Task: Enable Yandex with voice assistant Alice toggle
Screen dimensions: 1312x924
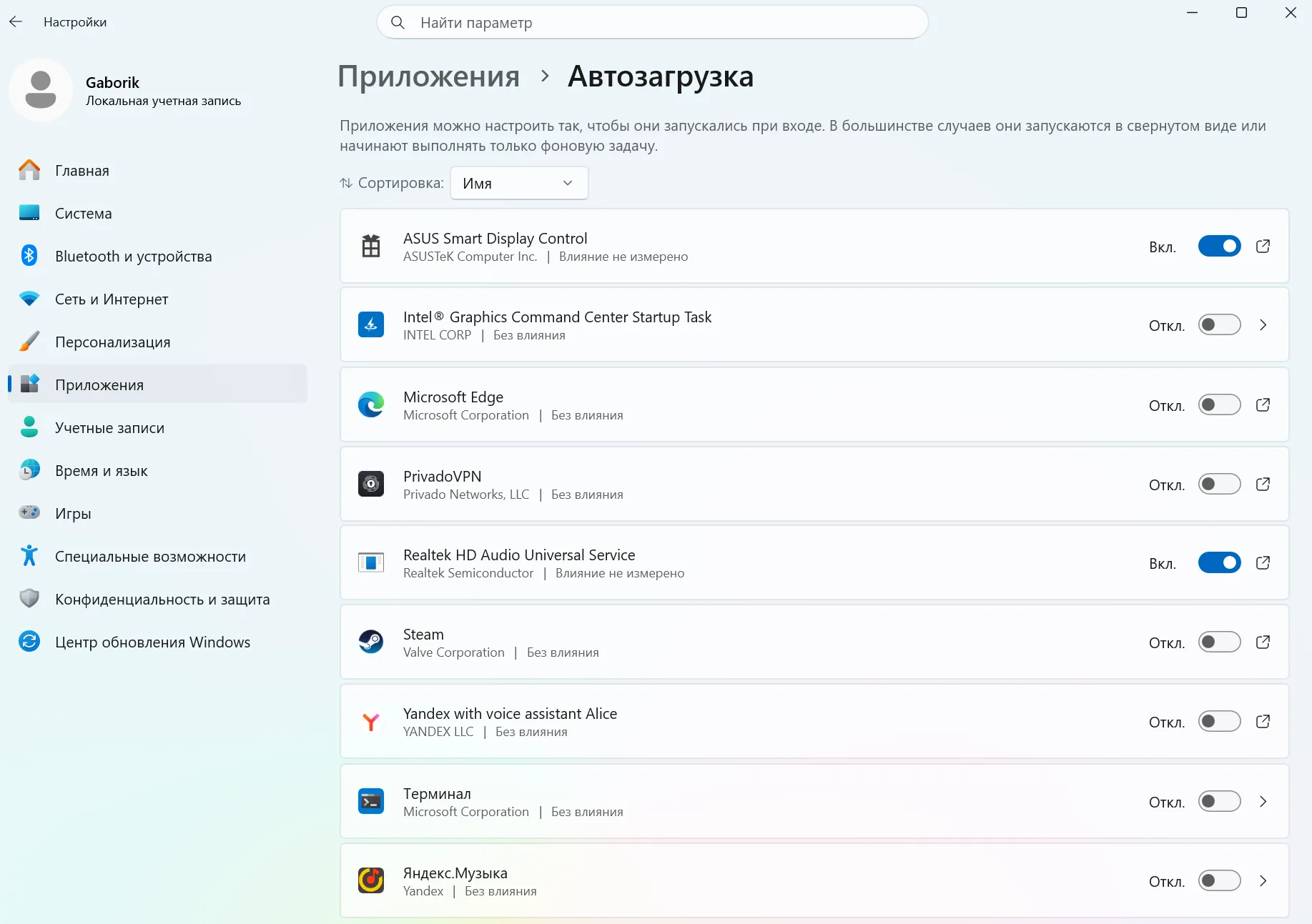Action: point(1220,722)
